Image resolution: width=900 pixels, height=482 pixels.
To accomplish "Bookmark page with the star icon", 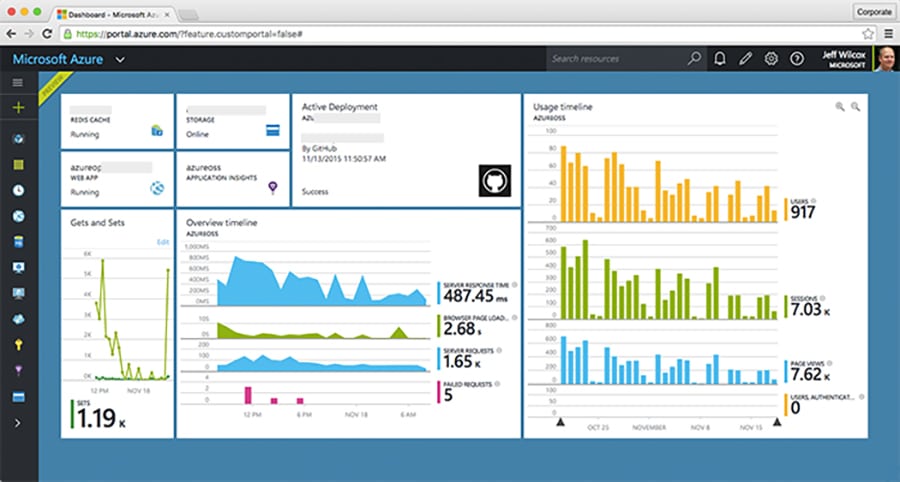I will click(867, 33).
